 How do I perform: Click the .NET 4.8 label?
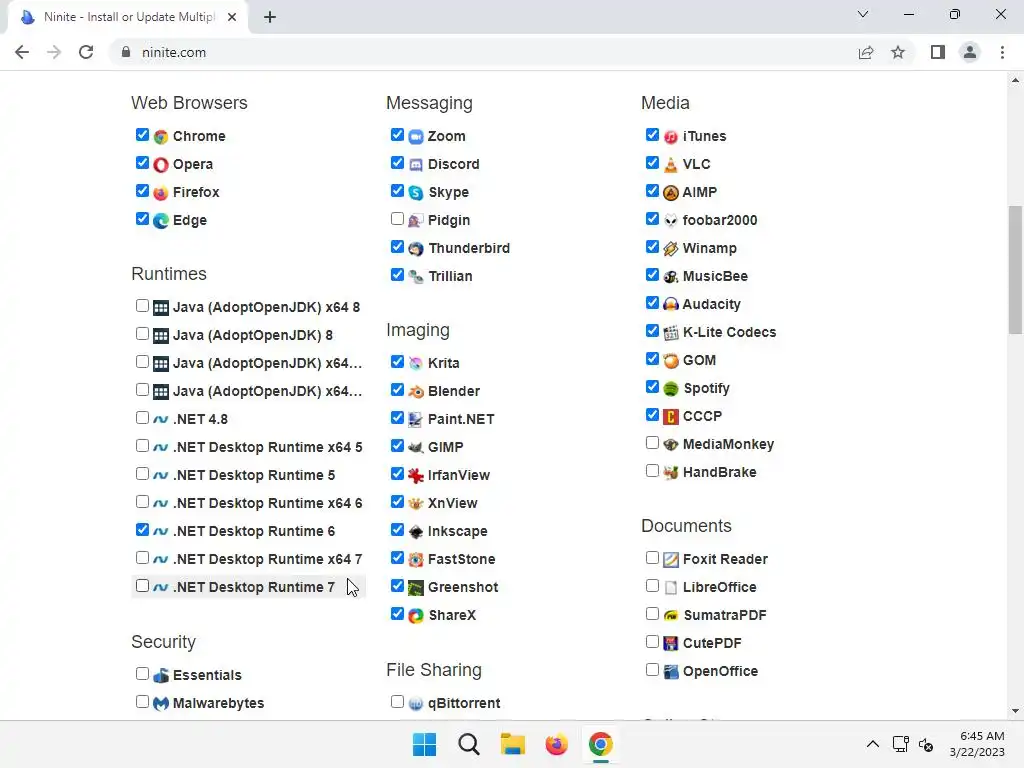click(200, 419)
